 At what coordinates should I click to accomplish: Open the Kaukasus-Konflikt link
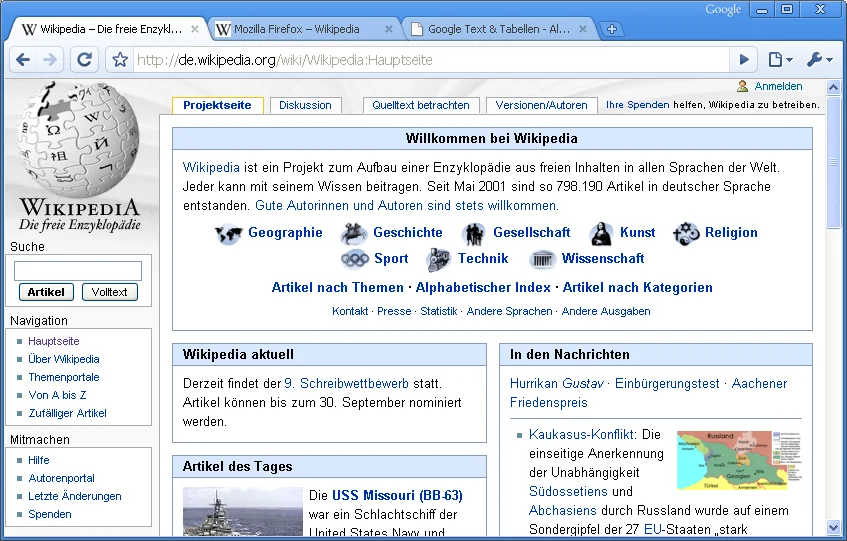581,434
